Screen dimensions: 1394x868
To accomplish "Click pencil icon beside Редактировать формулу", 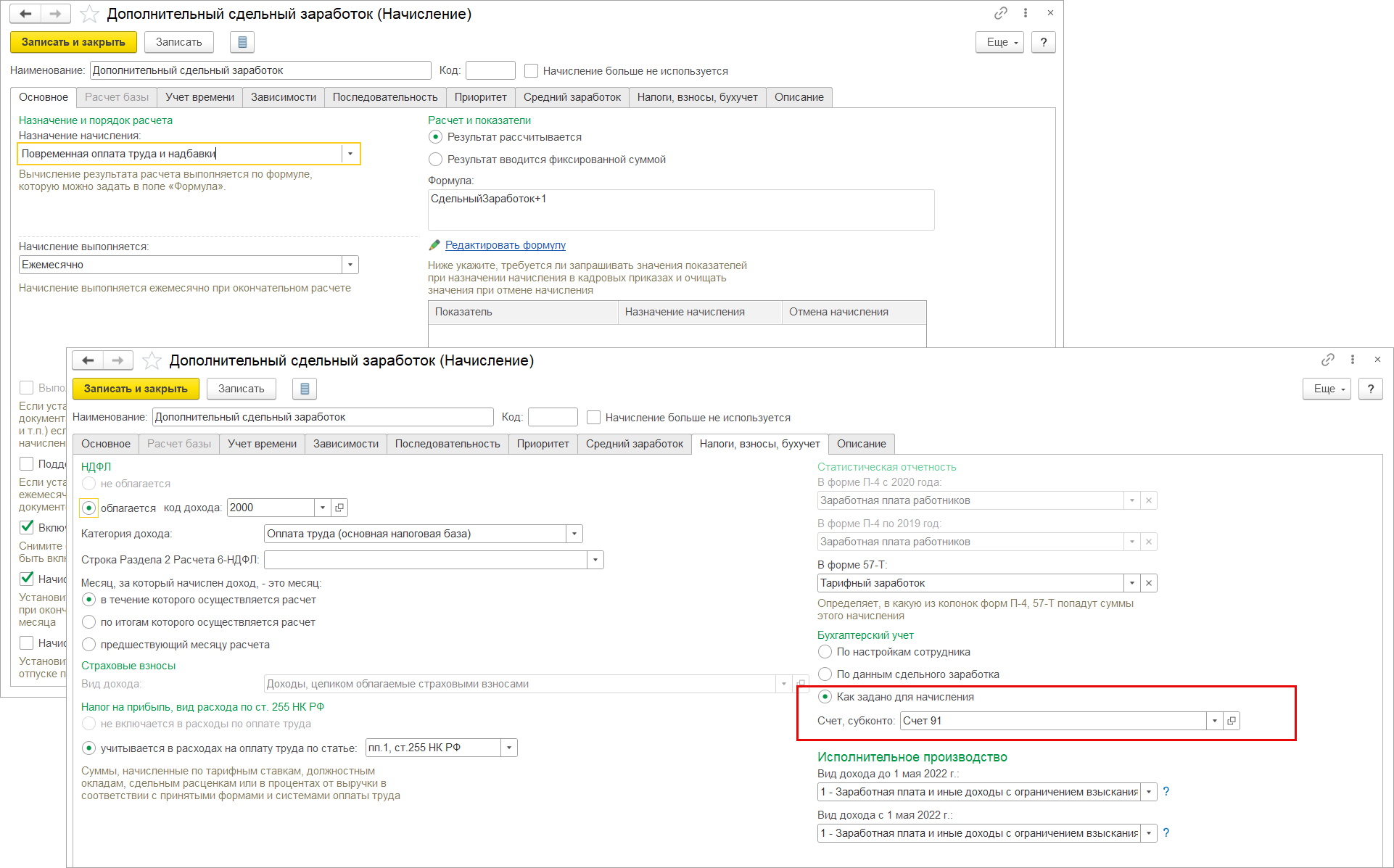I will click(x=434, y=245).
